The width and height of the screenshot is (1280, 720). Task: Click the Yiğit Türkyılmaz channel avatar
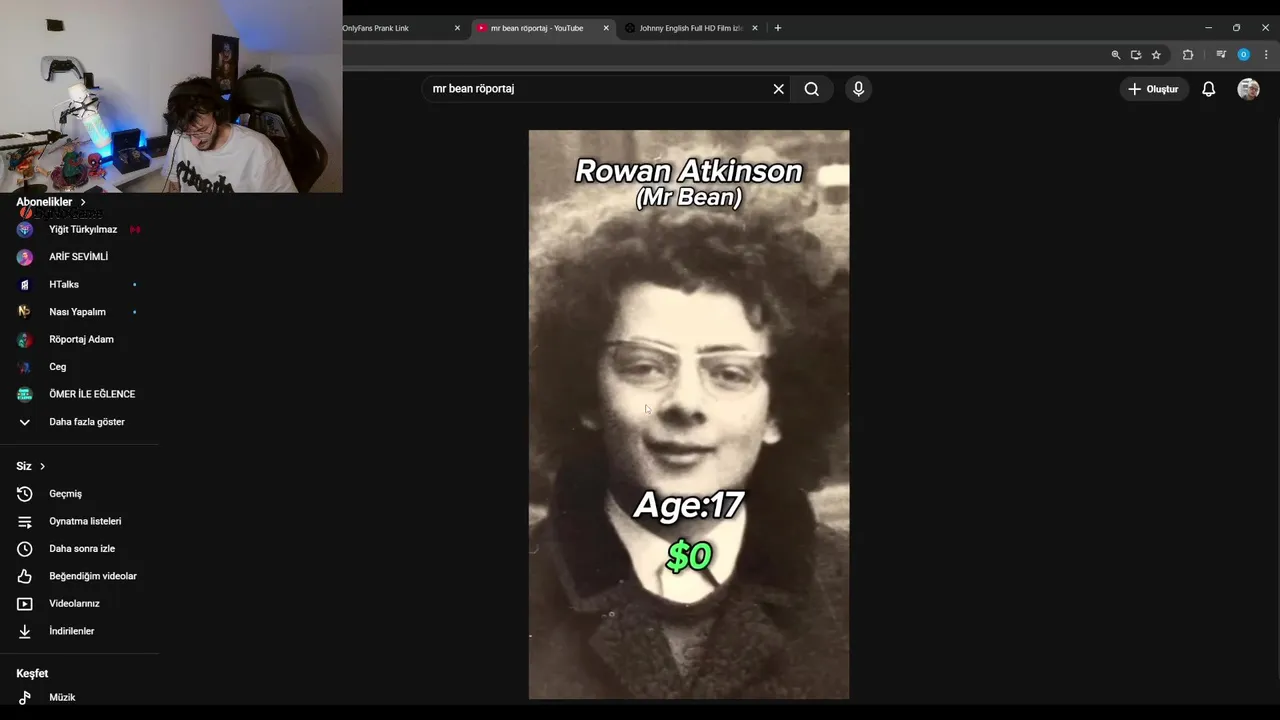tap(25, 230)
